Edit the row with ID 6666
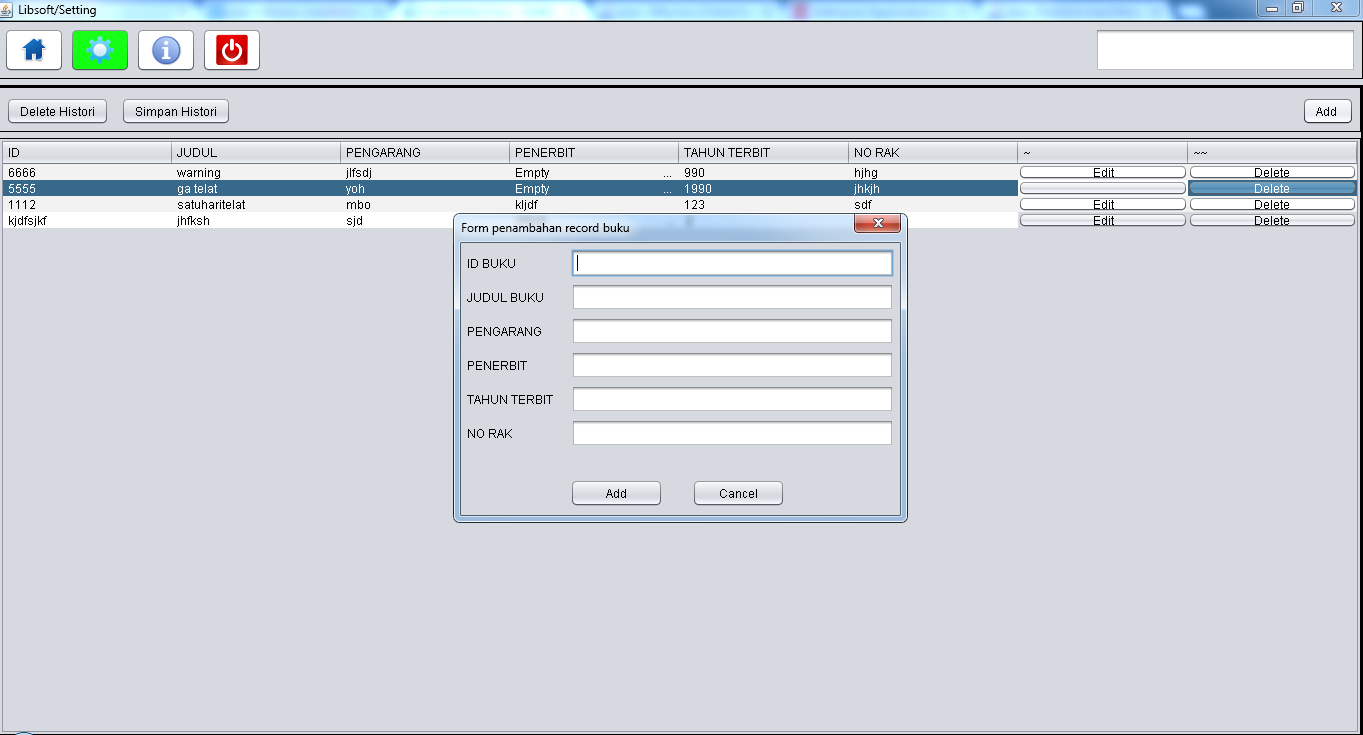 1103,172
